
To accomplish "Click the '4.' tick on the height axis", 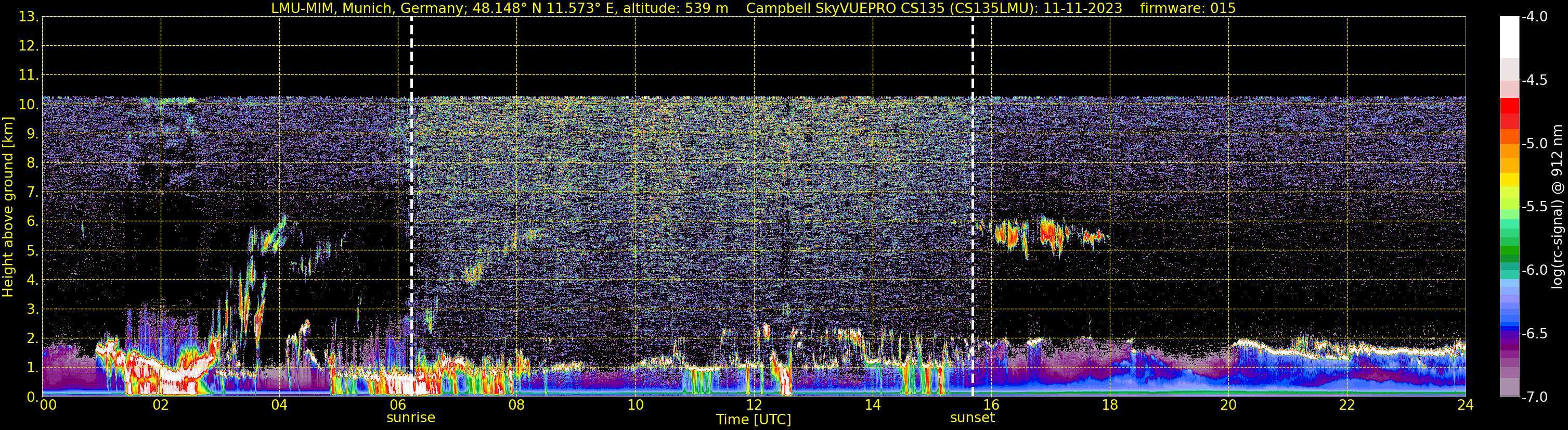I will 32,280.
